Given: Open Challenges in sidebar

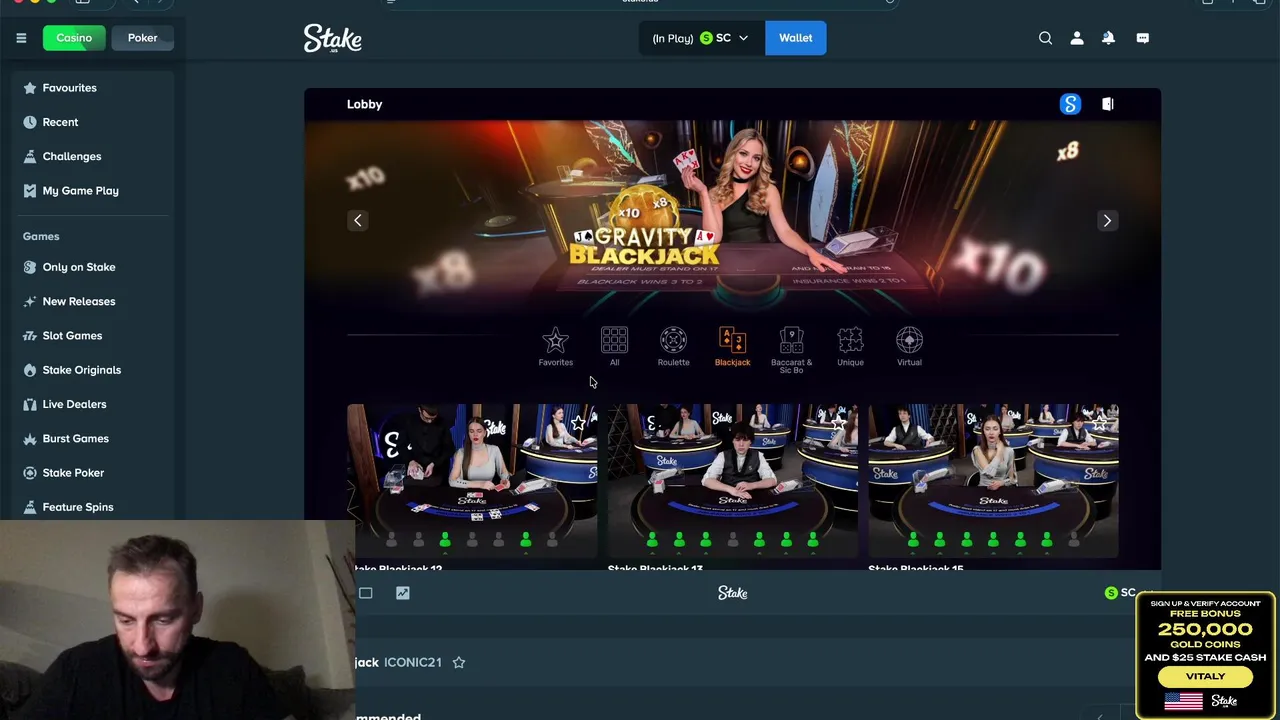Looking at the screenshot, I should (x=92, y=156).
